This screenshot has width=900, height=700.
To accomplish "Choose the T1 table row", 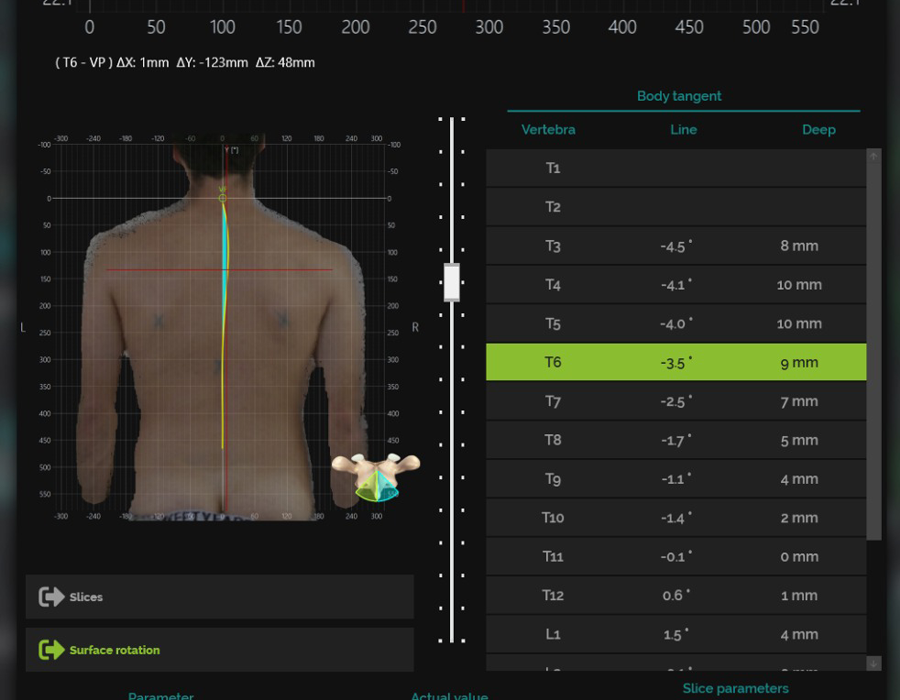I will 675,168.
